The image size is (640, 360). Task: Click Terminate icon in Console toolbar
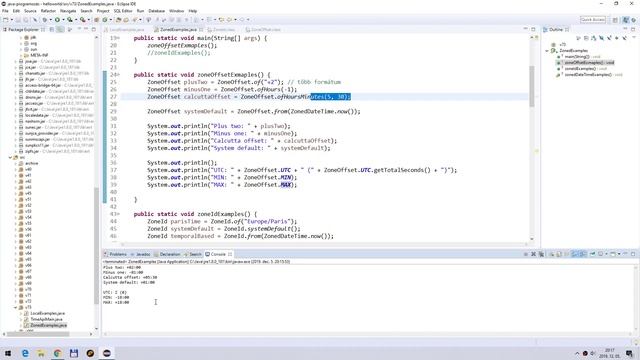(x=525, y=254)
